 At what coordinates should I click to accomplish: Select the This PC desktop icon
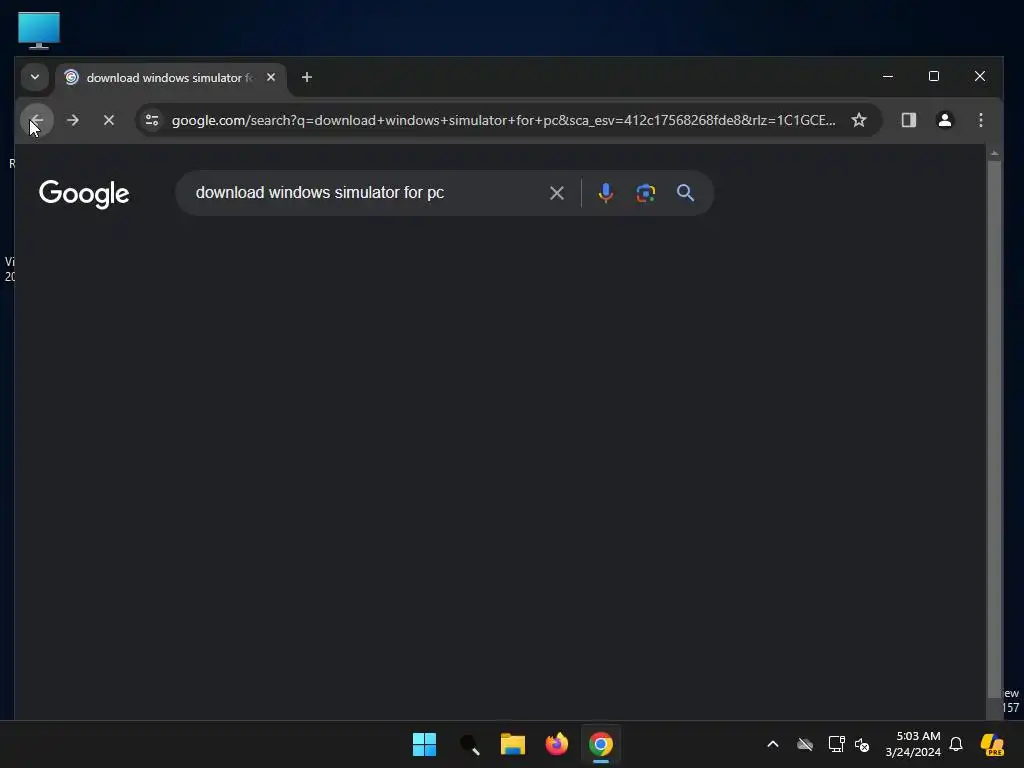pos(39,30)
